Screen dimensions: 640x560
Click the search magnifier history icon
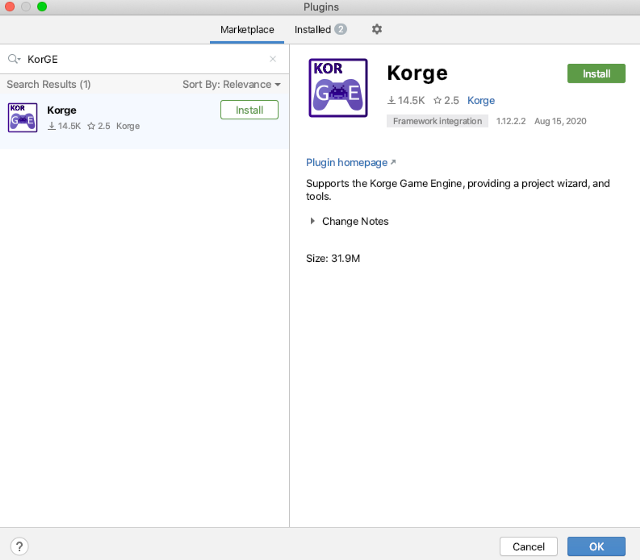pyautogui.click(x=14, y=59)
